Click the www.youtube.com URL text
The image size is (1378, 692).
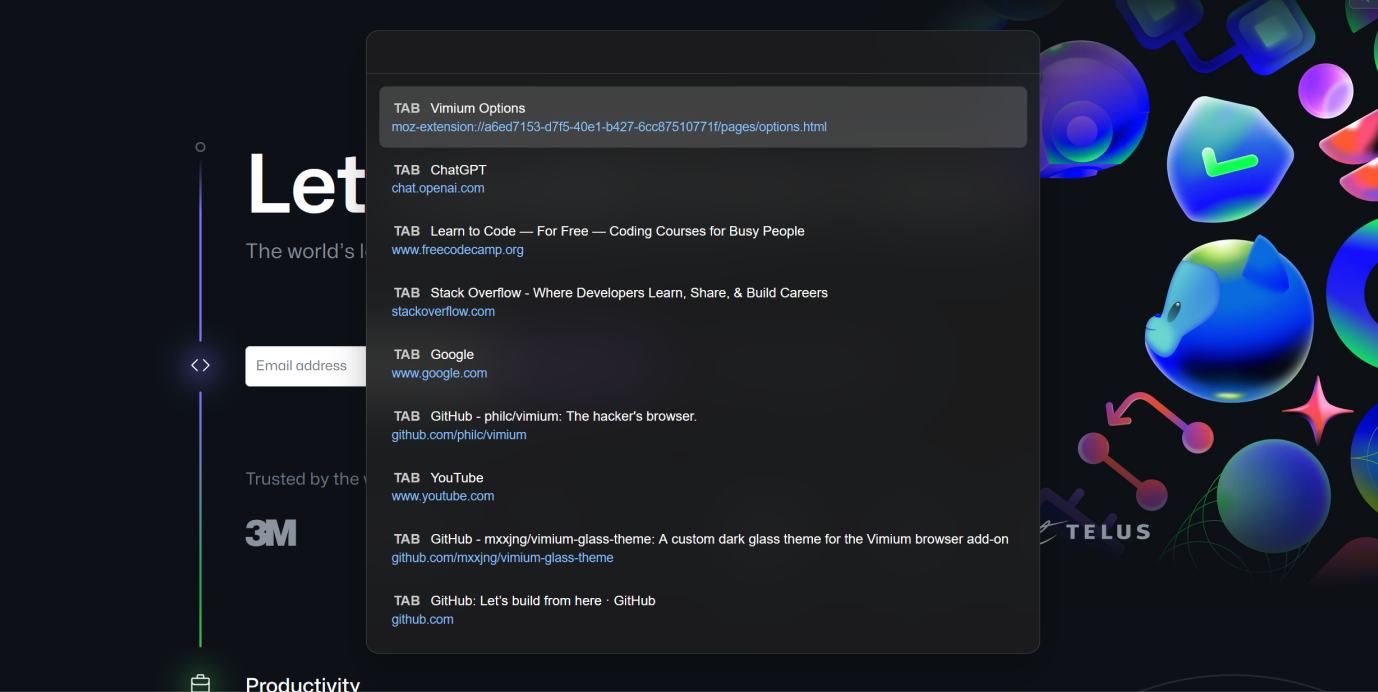pyautogui.click(x=443, y=496)
